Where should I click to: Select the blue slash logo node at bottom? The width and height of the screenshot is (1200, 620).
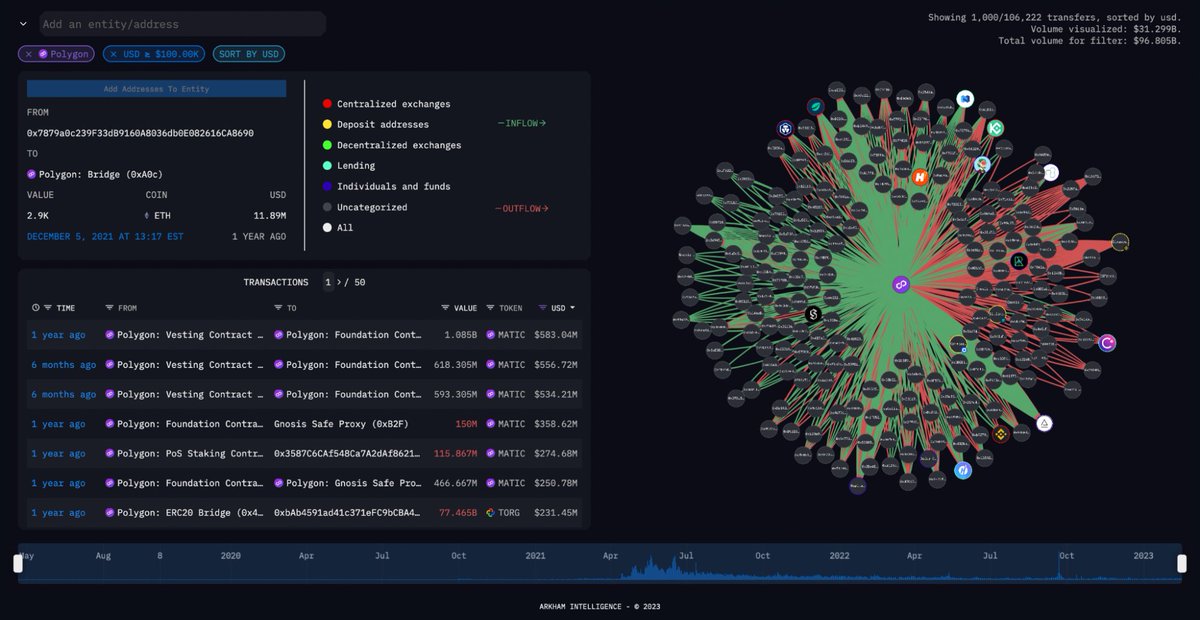(963, 470)
